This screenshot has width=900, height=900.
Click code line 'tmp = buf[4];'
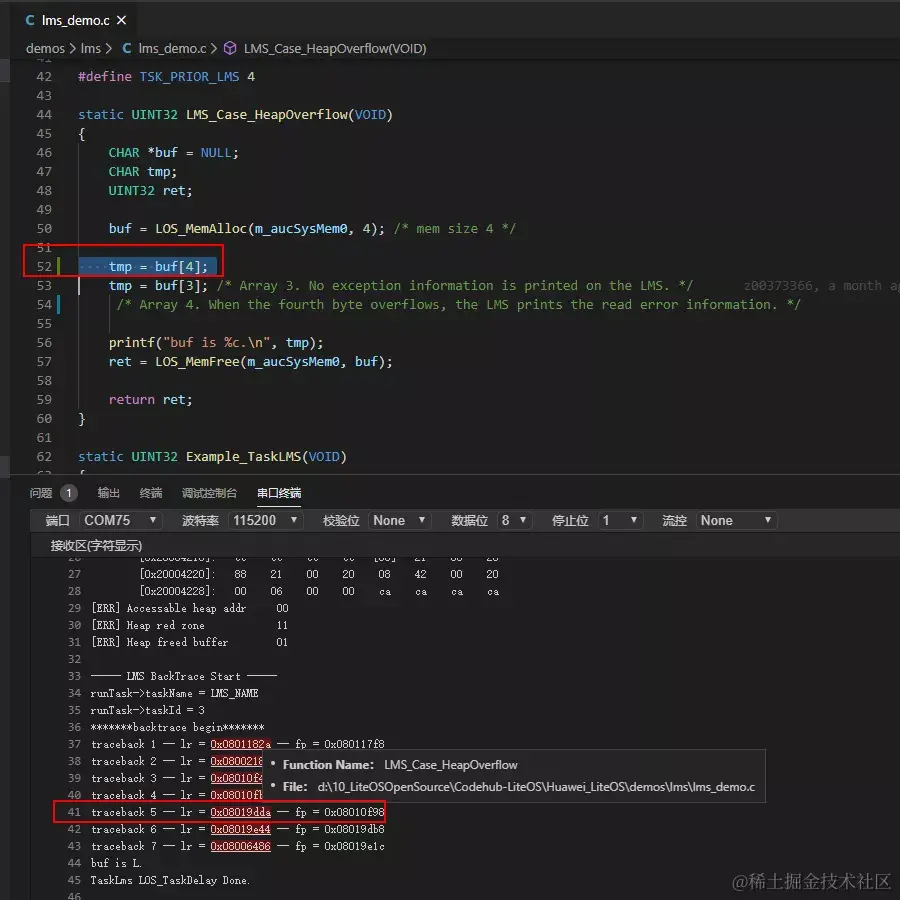pyautogui.click(x=158, y=266)
